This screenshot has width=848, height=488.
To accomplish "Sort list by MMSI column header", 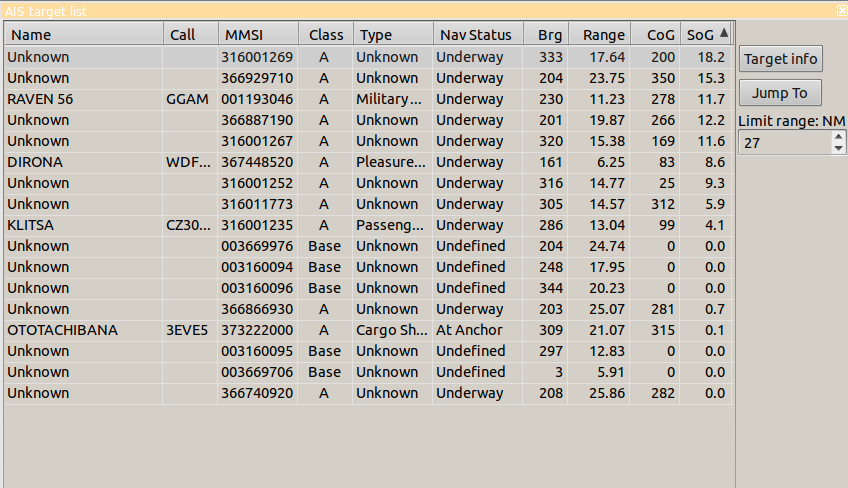I will [x=257, y=35].
